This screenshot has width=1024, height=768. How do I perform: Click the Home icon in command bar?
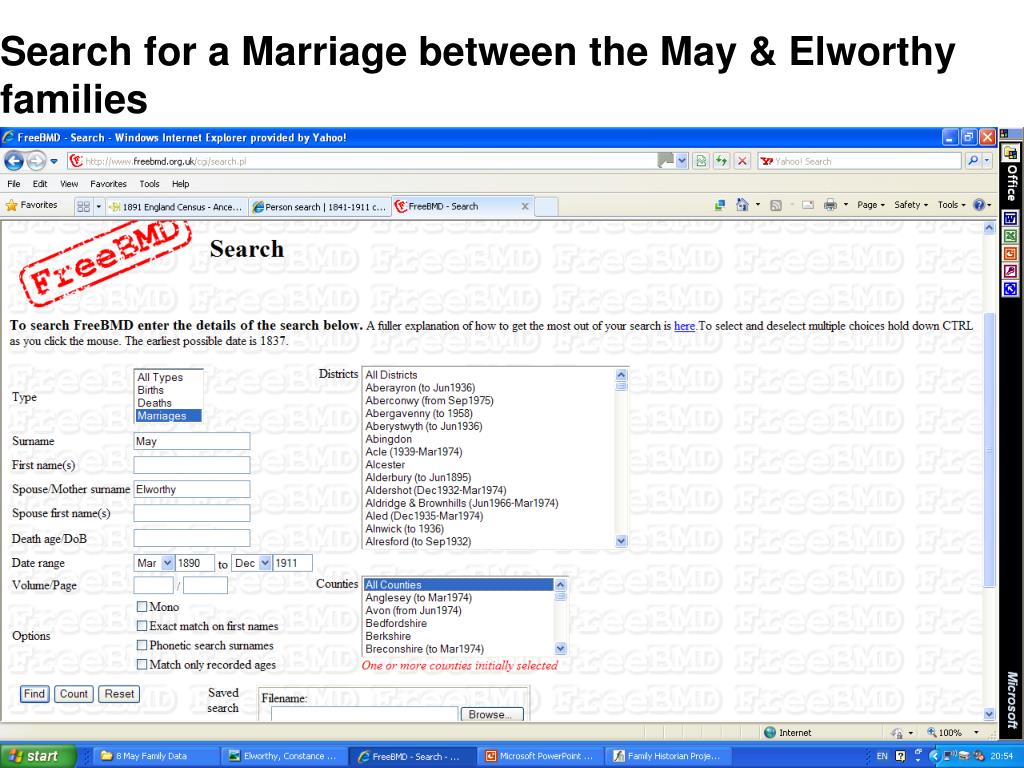pos(742,205)
